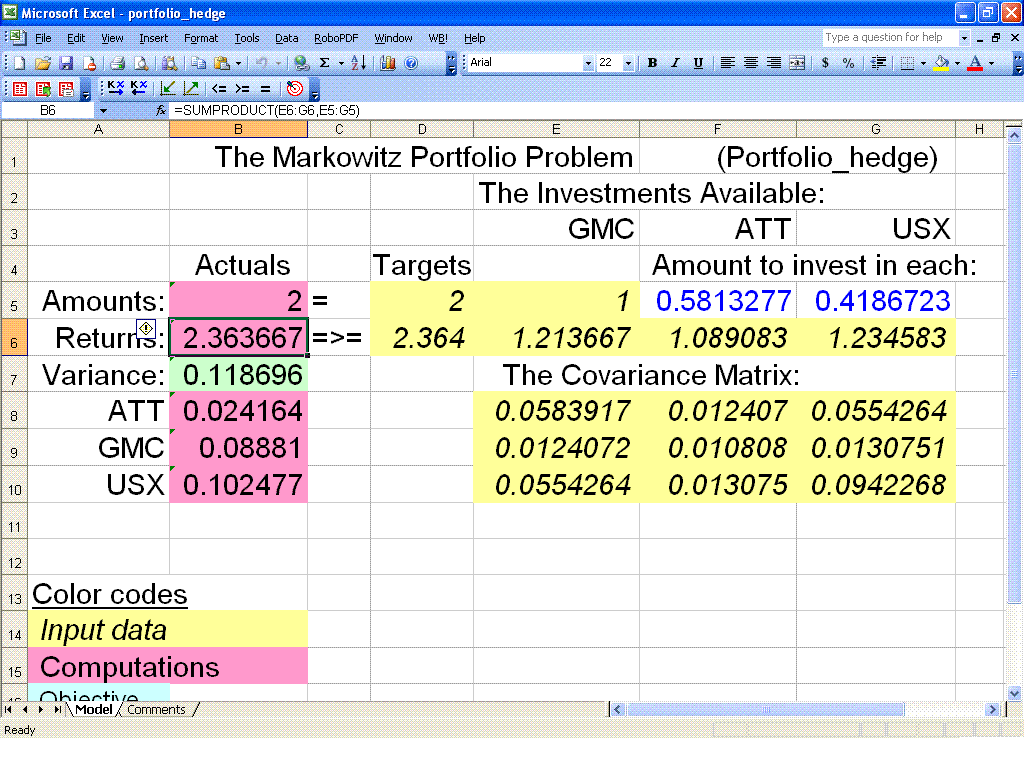Open the Borders style dropdown arrow

pyautogui.click(x=923, y=63)
